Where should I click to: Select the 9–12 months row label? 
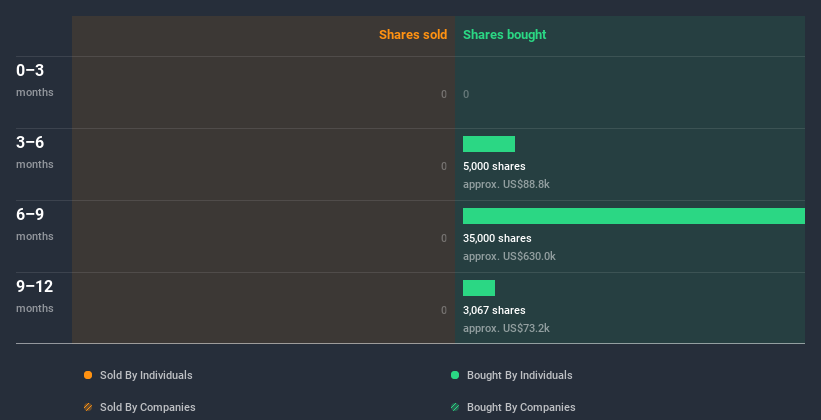pos(35,296)
